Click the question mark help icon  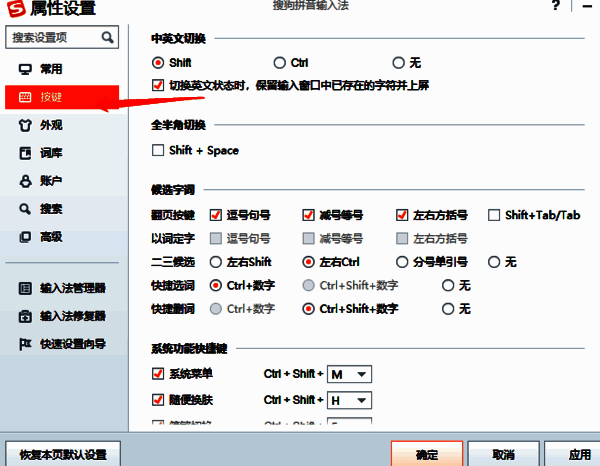[556, 5]
